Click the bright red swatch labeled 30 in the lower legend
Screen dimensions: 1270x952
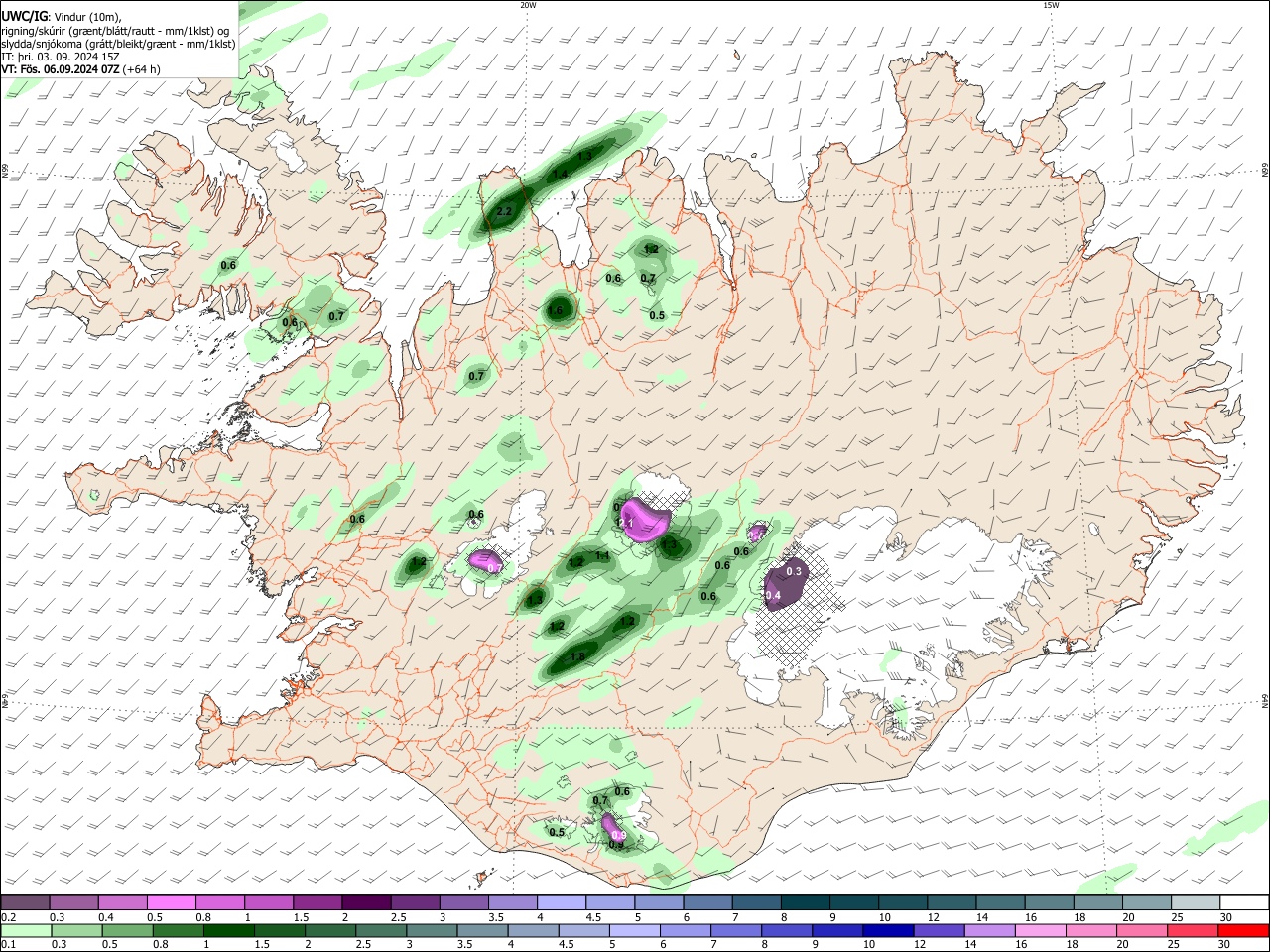(1243, 930)
